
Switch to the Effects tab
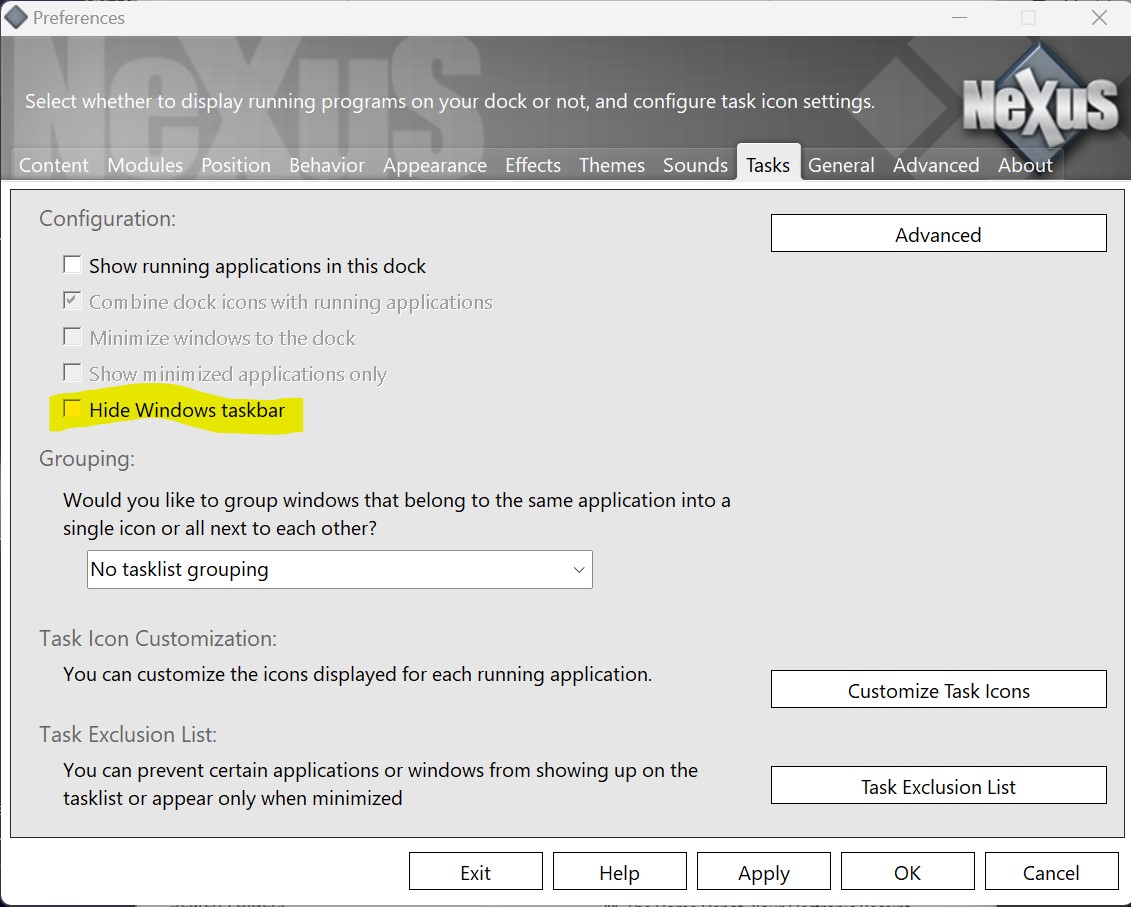pos(533,165)
